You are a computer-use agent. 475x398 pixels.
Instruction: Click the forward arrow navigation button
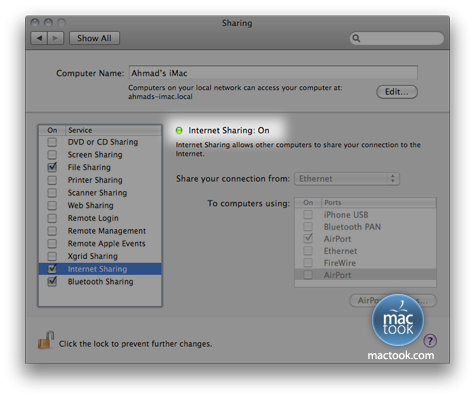click(56, 38)
